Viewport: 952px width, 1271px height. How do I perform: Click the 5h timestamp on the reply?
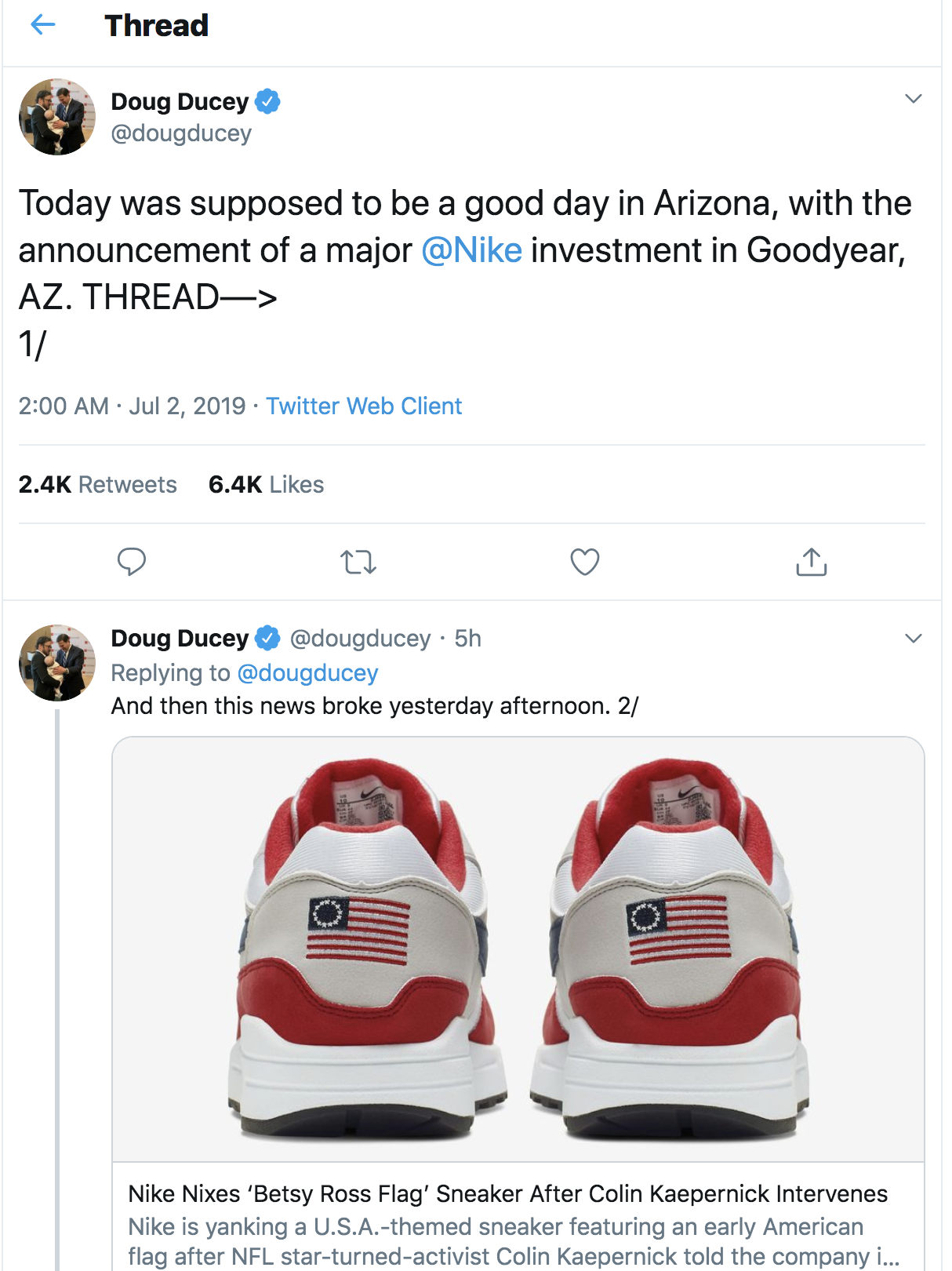(468, 639)
